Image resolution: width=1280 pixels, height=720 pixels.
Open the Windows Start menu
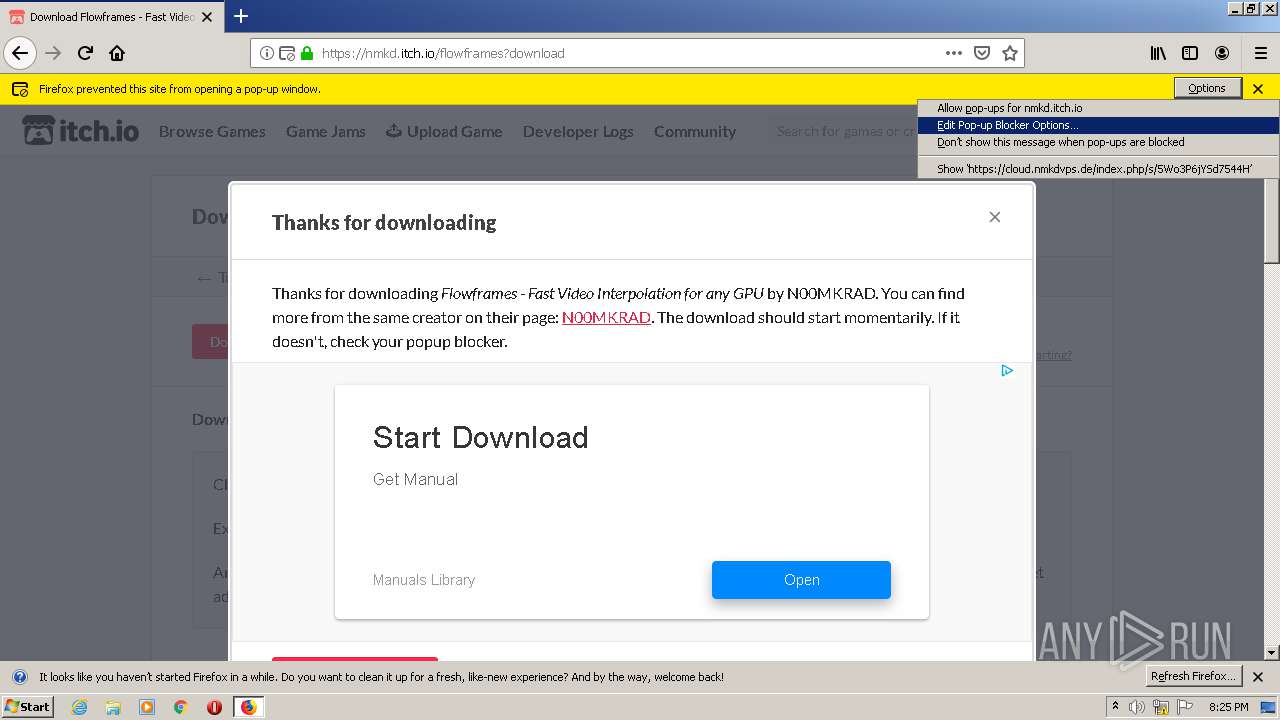[x=27, y=706]
